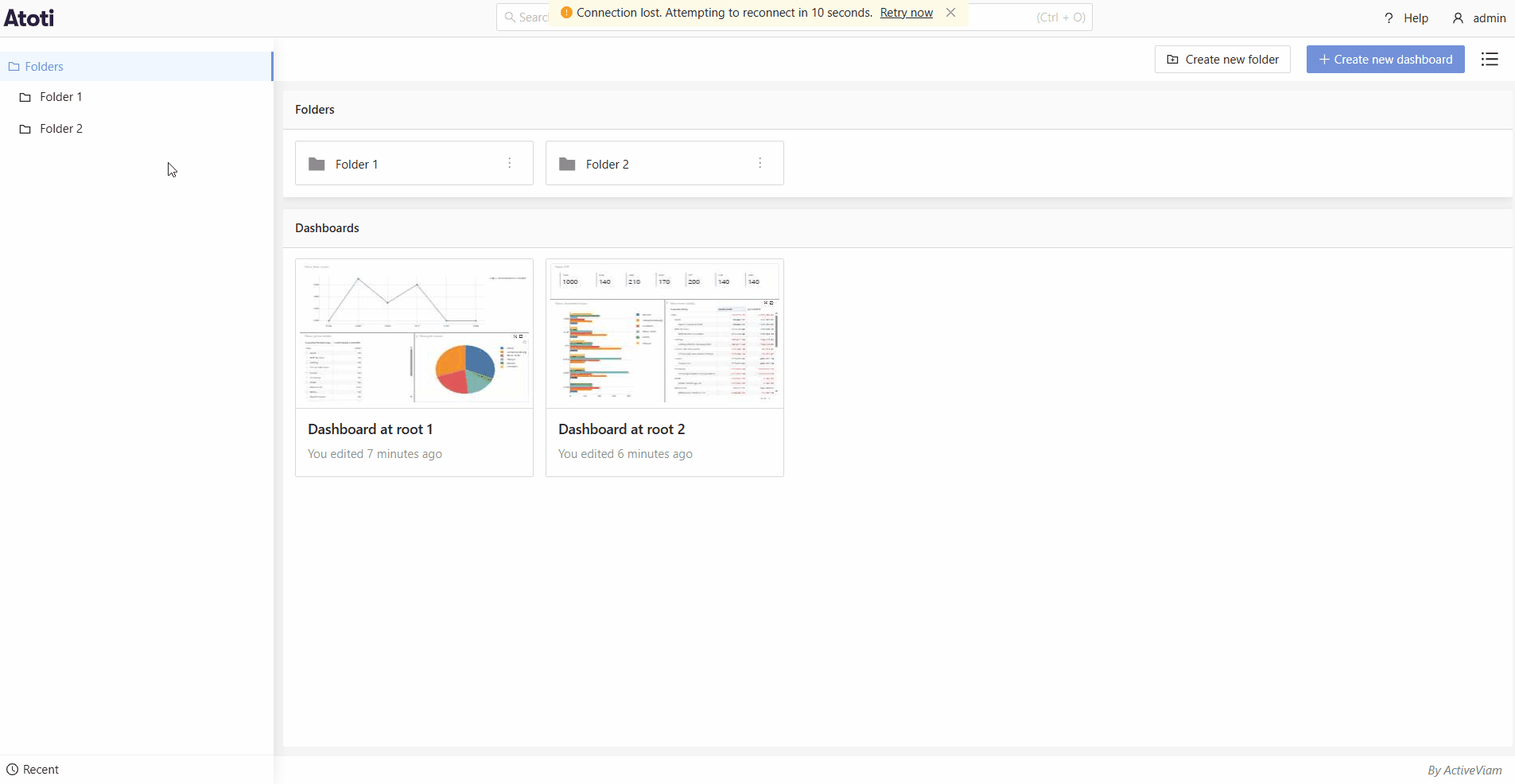Open Folder 2 three-dot options menu

[x=760, y=163]
